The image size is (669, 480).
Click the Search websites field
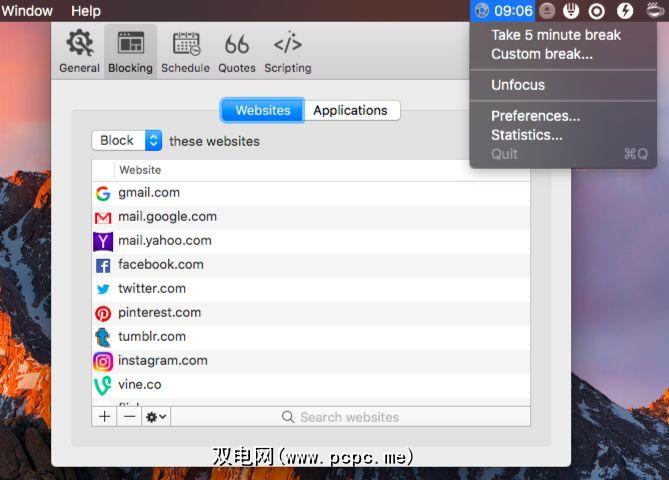[x=351, y=417]
